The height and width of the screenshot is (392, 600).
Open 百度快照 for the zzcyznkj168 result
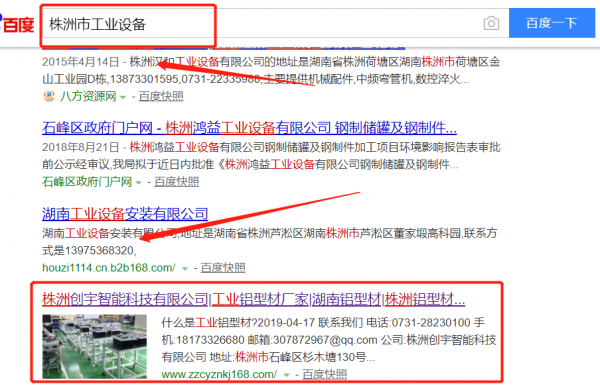324,374
